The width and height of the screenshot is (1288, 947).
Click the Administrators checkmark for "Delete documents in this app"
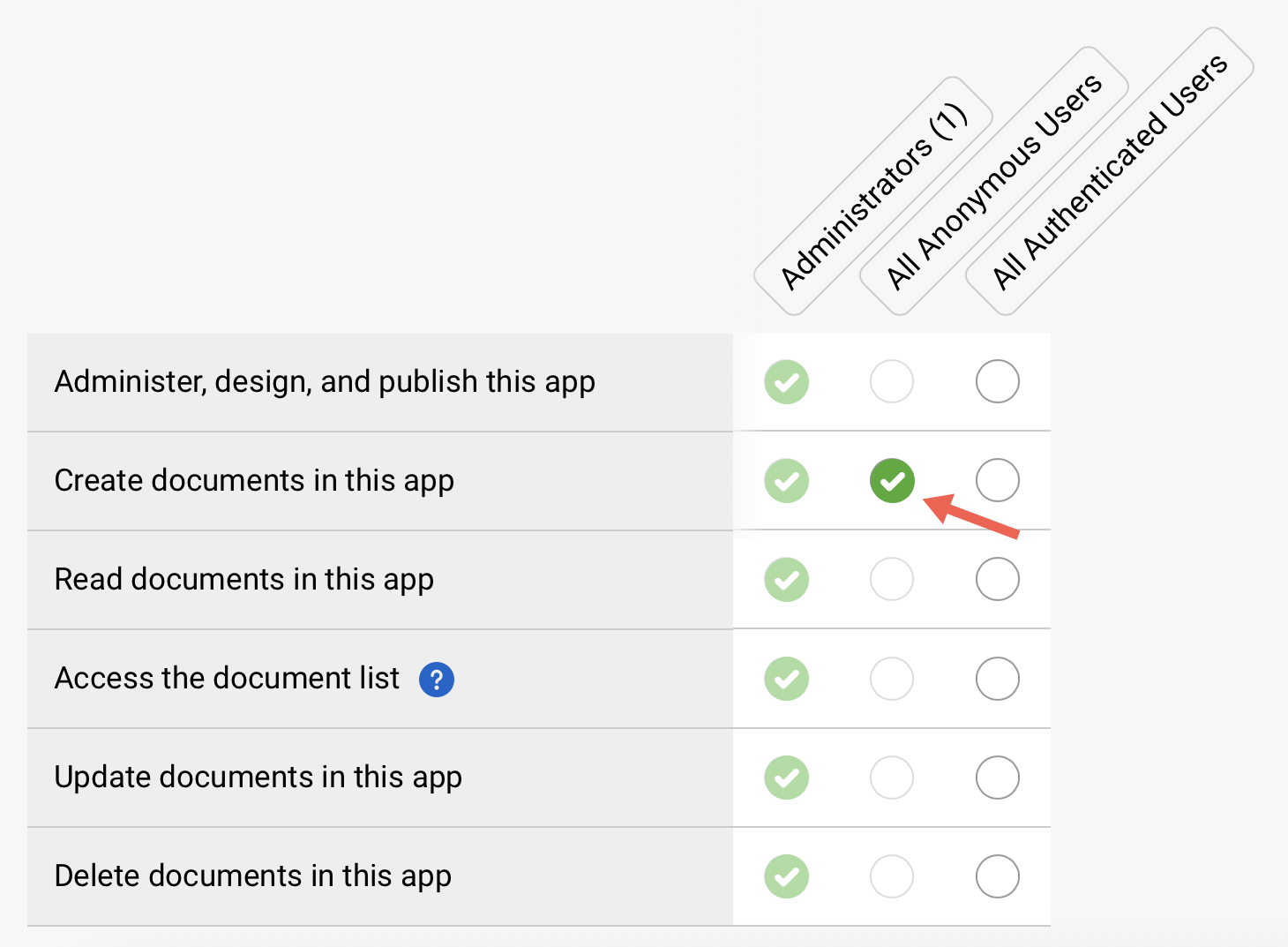pos(786,876)
